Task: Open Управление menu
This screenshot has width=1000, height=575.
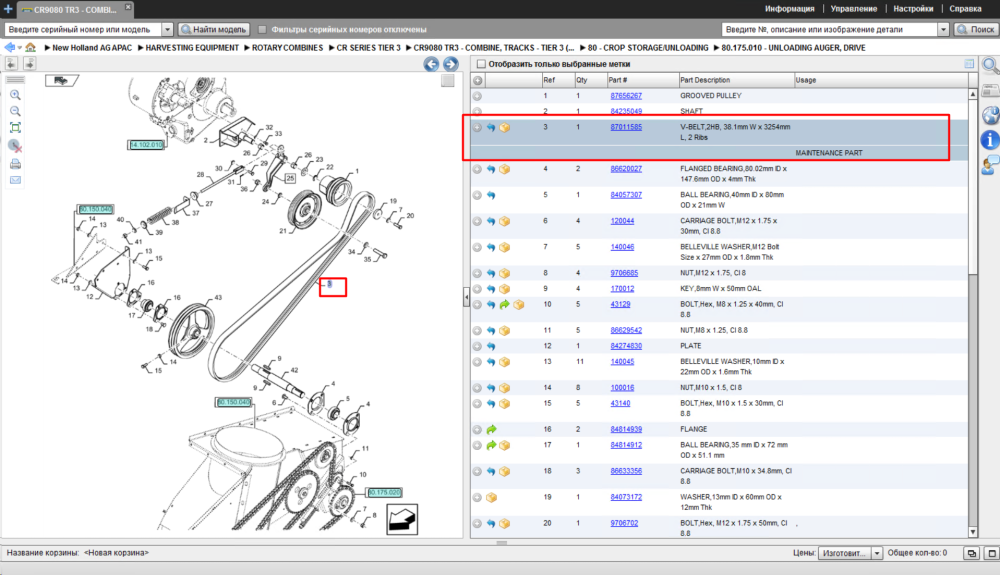Action: tap(853, 9)
